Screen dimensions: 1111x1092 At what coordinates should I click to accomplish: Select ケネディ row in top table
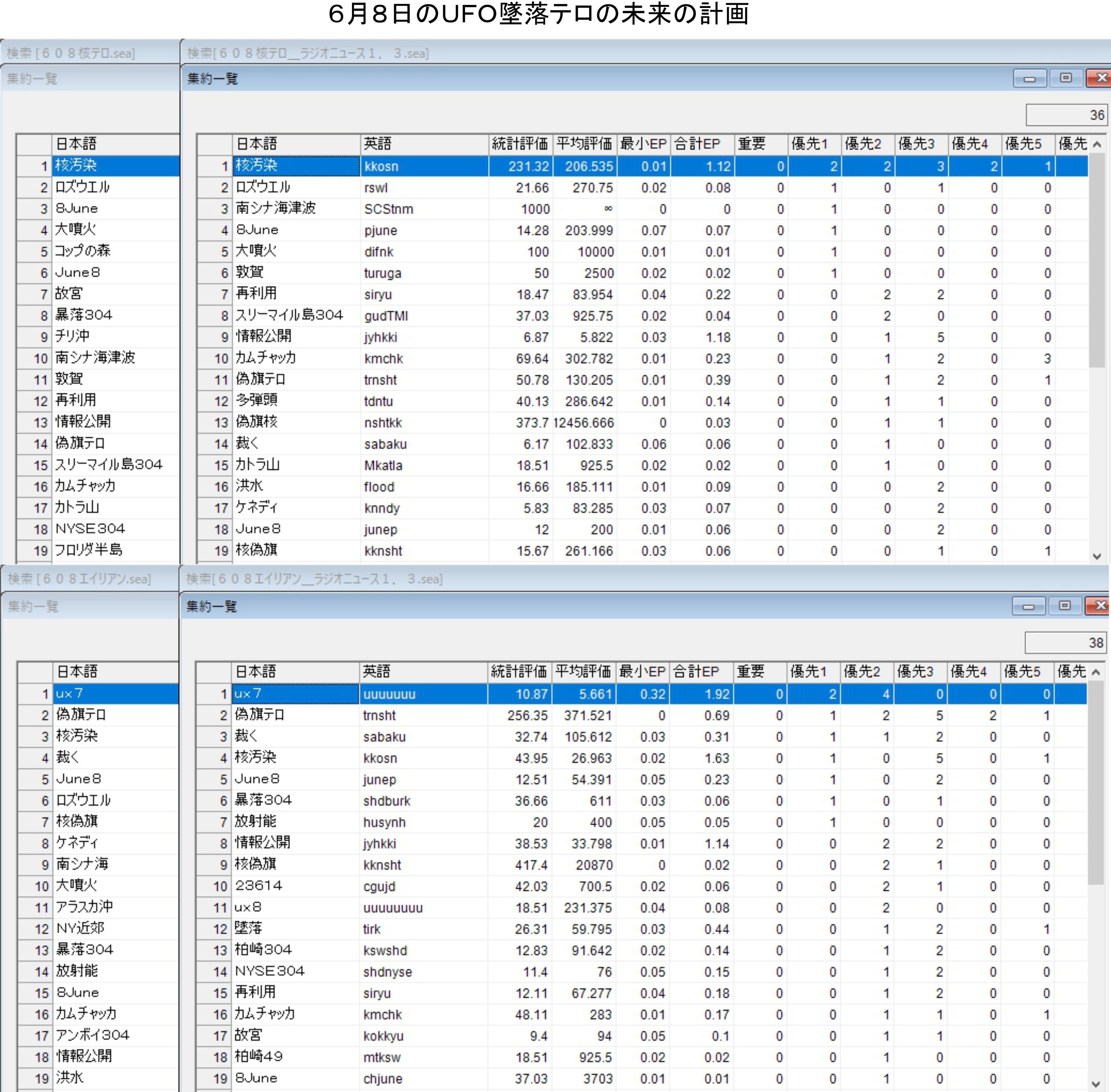tap(643, 508)
